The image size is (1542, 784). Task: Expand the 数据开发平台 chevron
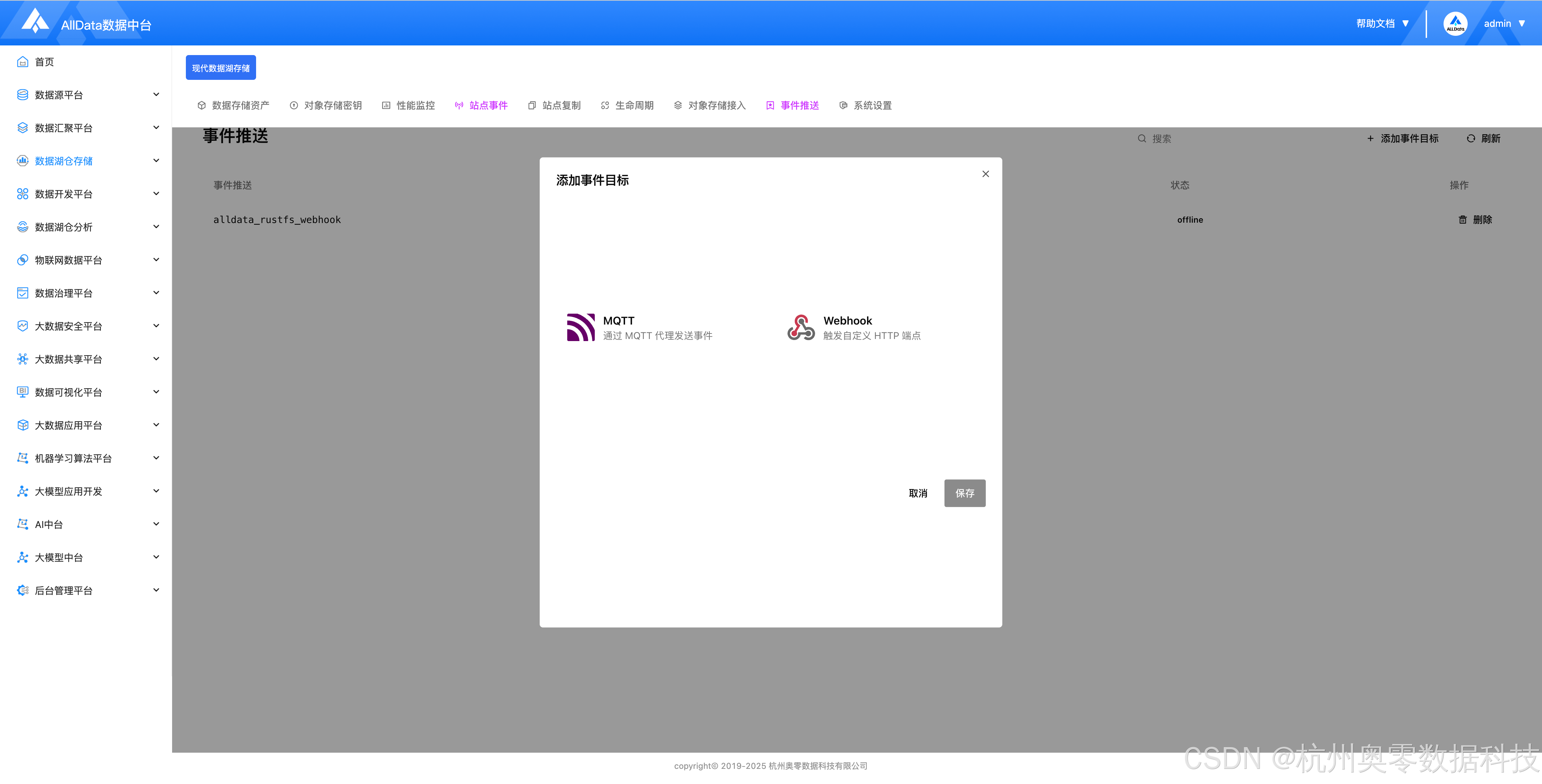point(156,193)
